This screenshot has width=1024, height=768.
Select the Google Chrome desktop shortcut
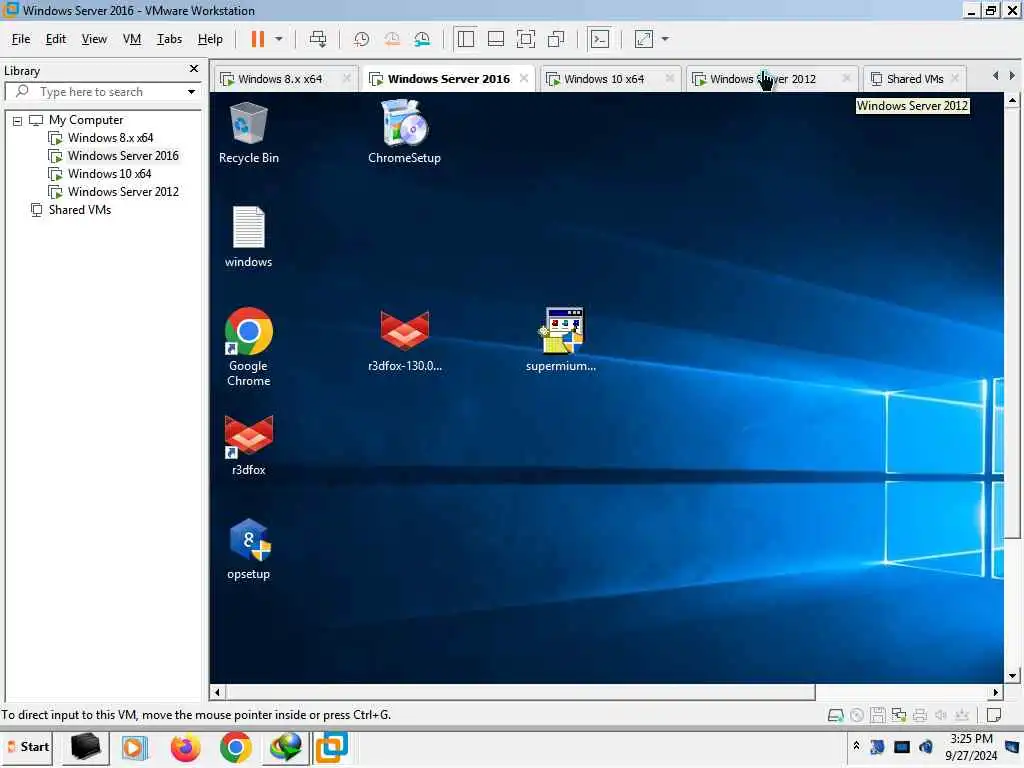pos(248,347)
